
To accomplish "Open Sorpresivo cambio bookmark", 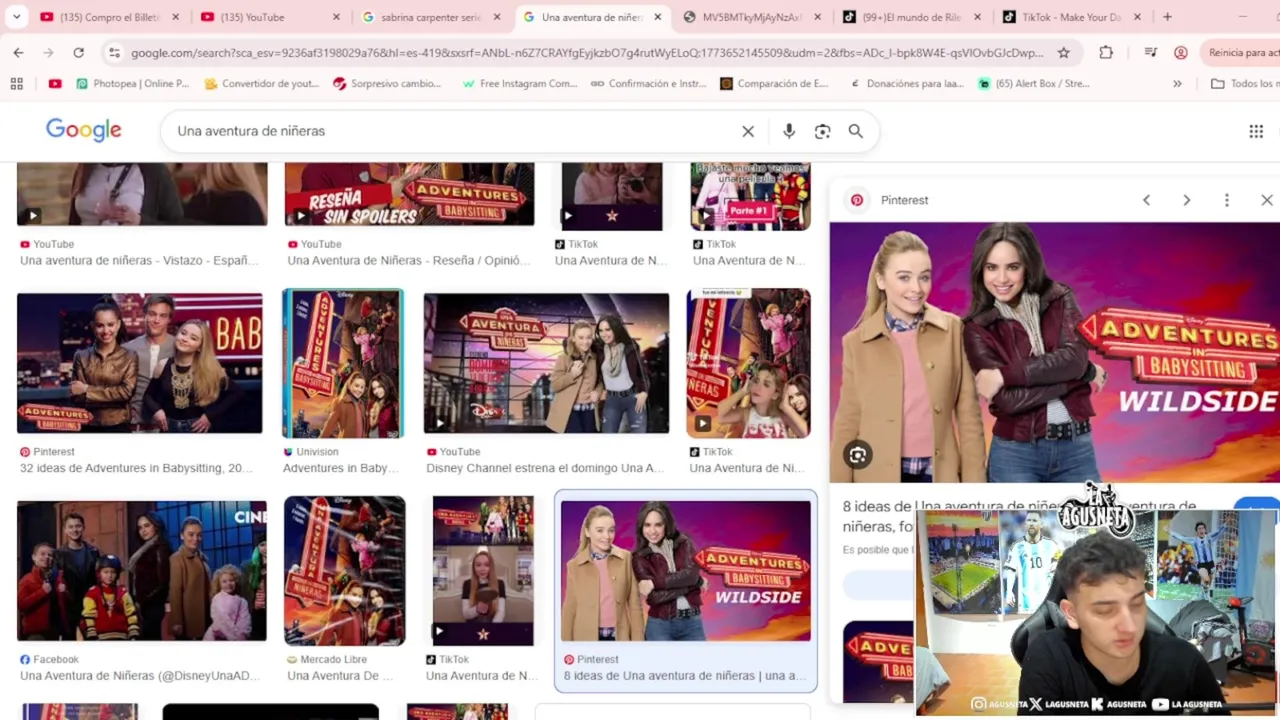I will pyautogui.click(x=387, y=84).
